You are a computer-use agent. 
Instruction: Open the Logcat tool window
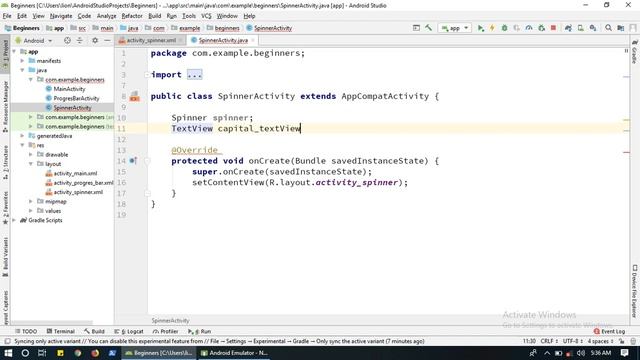(129, 331)
